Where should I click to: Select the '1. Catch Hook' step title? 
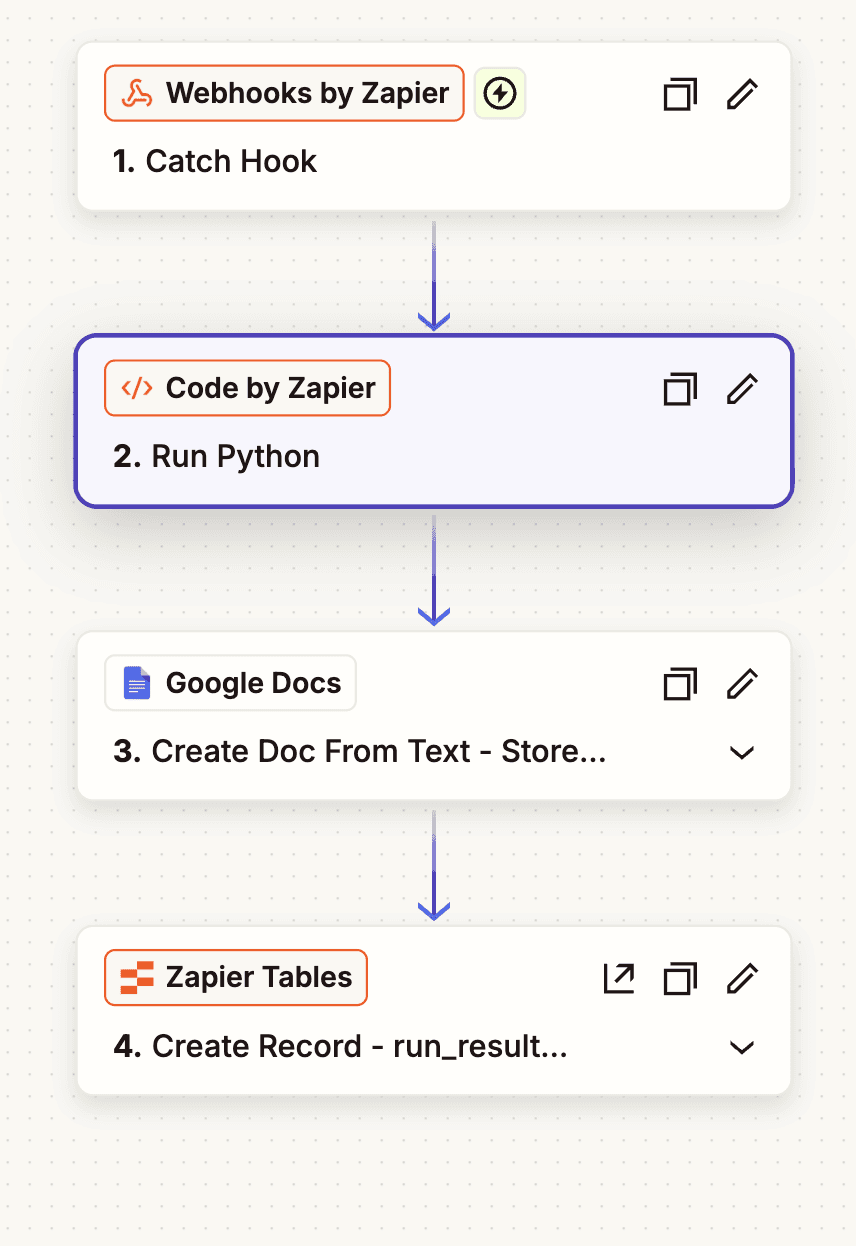tap(215, 161)
